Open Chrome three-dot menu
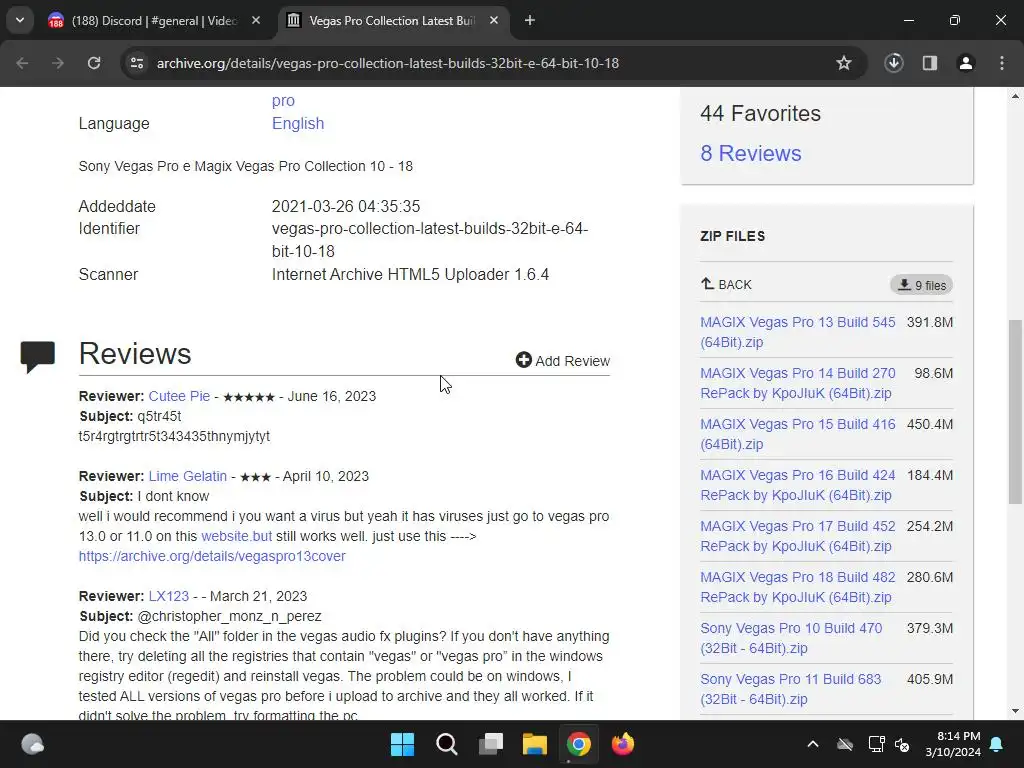This screenshot has height=768, width=1024. click(x=1002, y=63)
